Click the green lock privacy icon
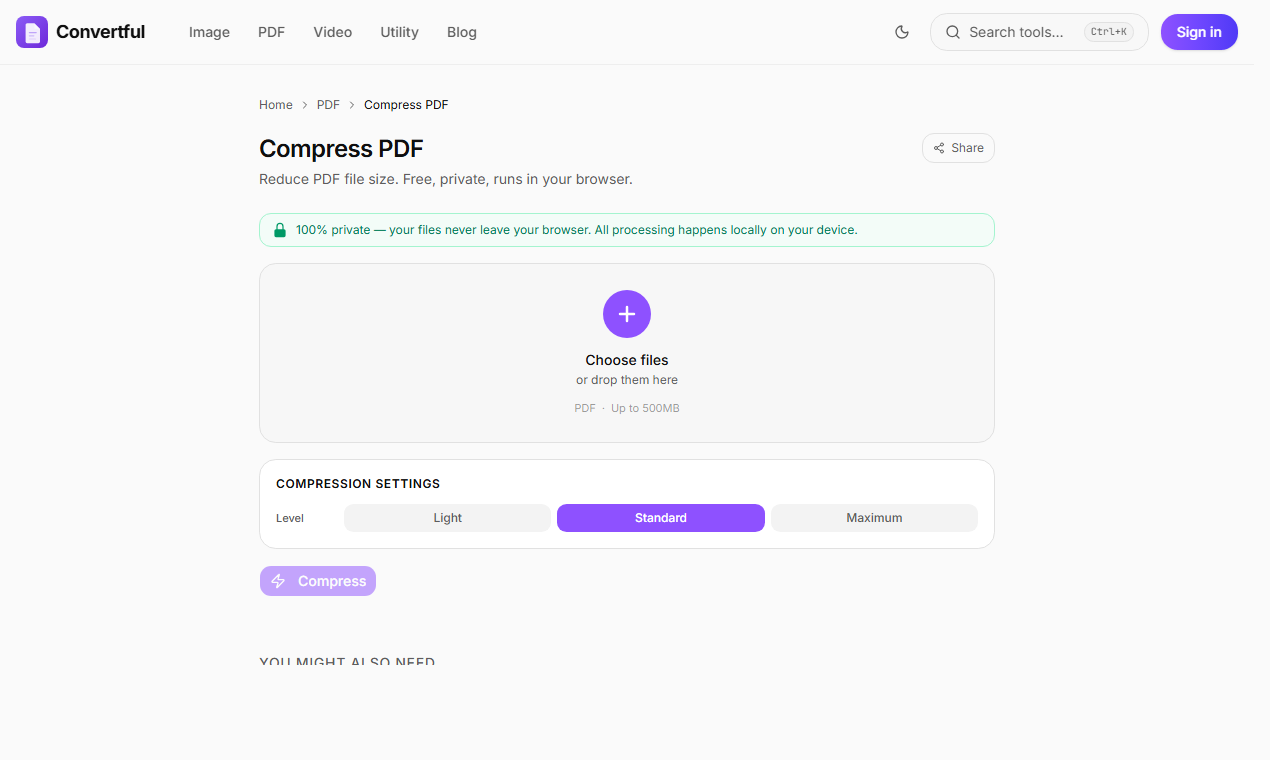Image resolution: width=1270 pixels, height=760 pixels. (280, 230)
